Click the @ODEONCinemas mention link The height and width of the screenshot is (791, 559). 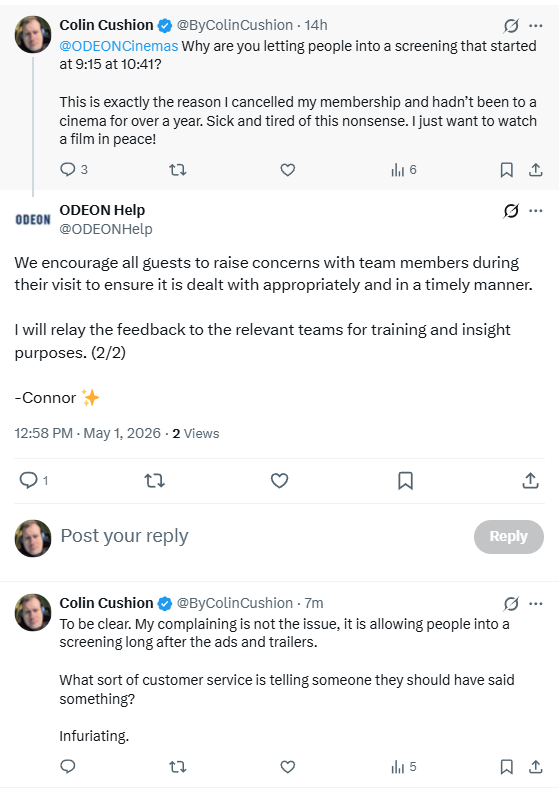(119, 46)
